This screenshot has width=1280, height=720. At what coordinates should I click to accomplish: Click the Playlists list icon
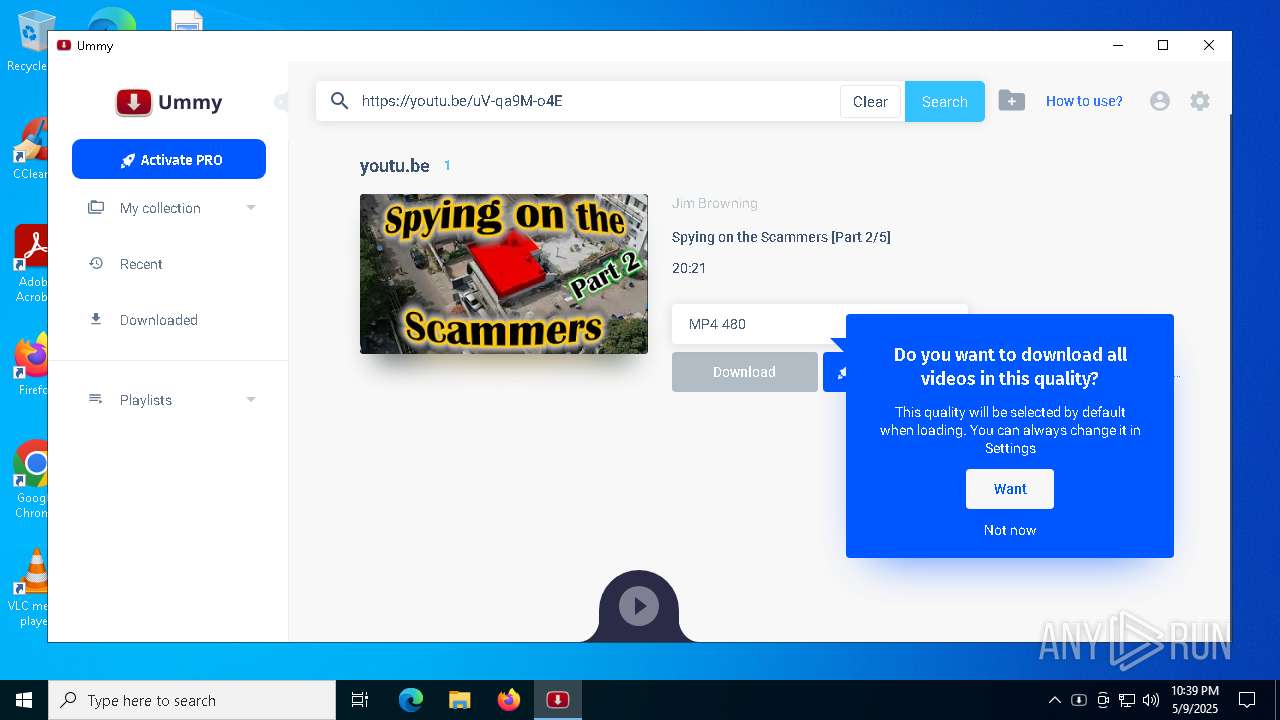96,400
